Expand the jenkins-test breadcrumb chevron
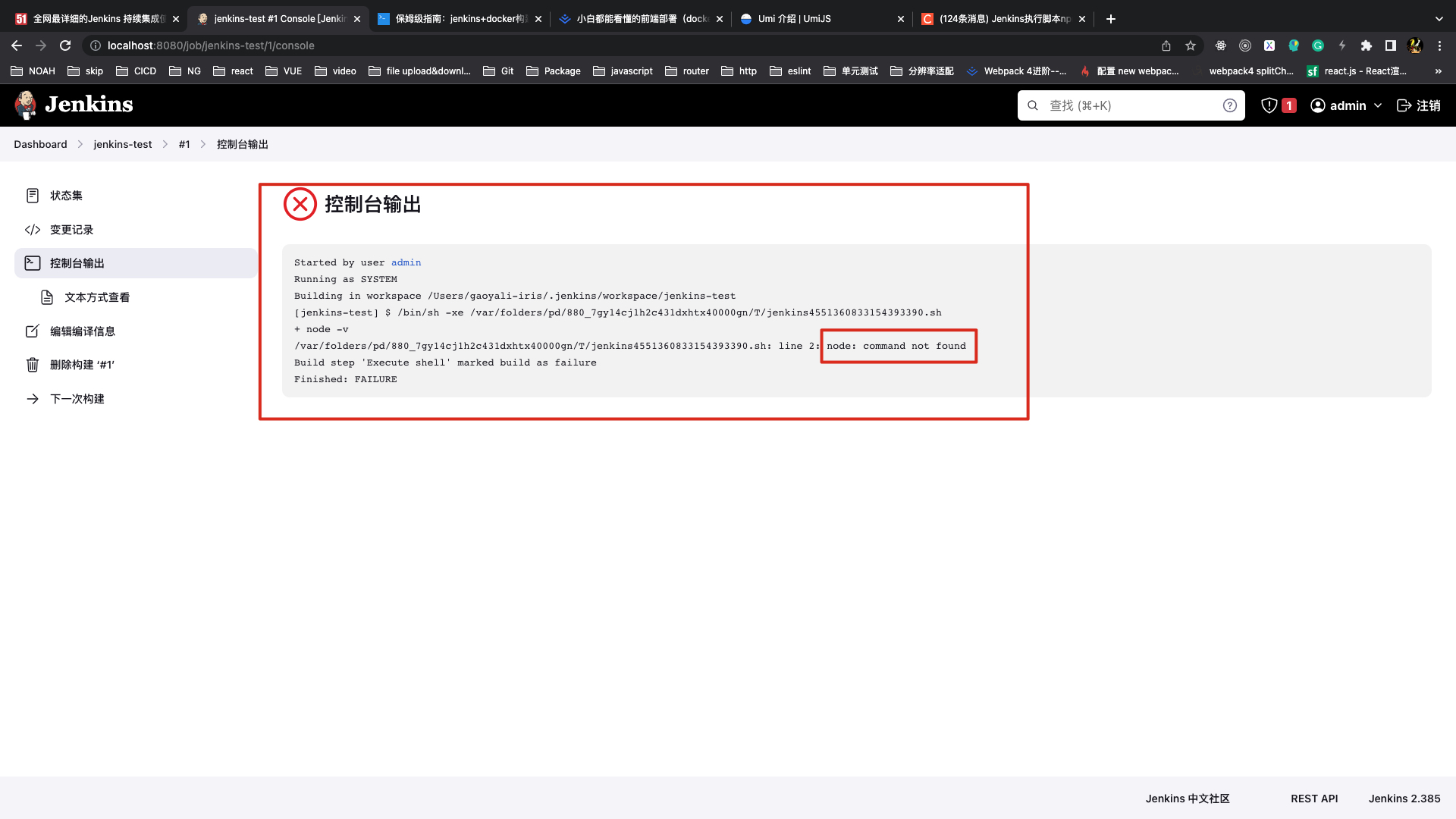 point(165,144)
